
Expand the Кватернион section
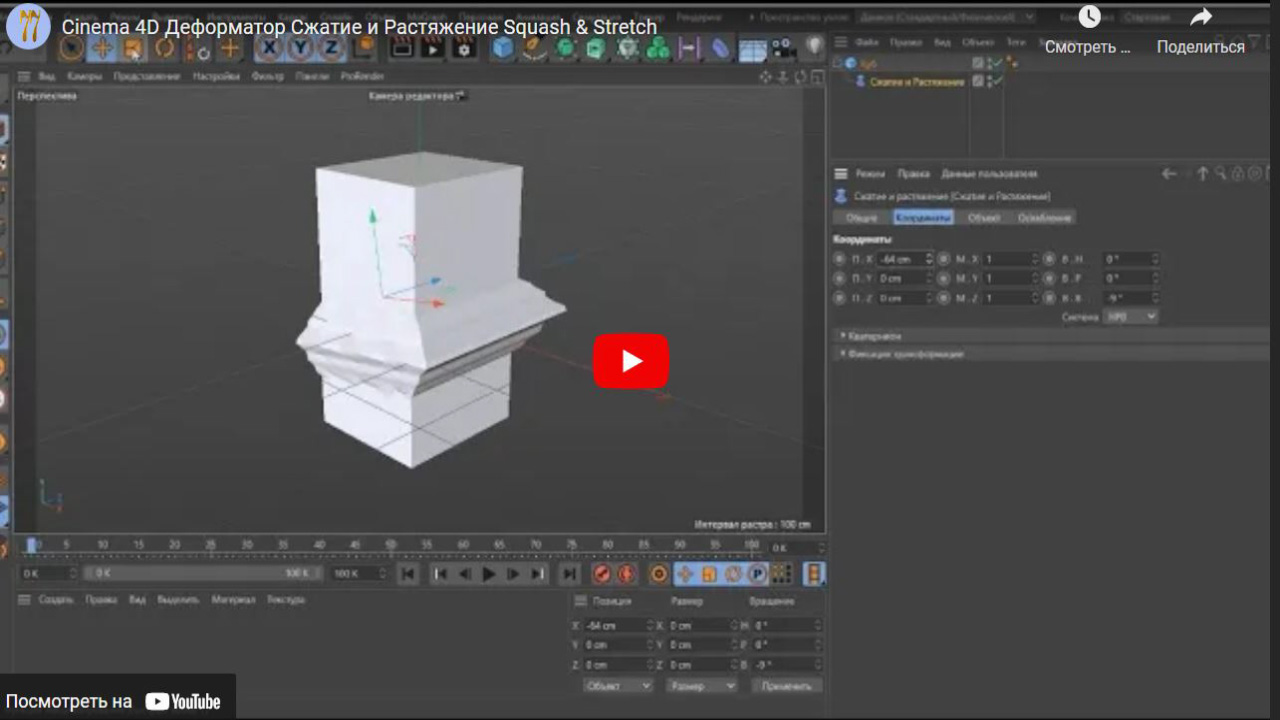868,337
